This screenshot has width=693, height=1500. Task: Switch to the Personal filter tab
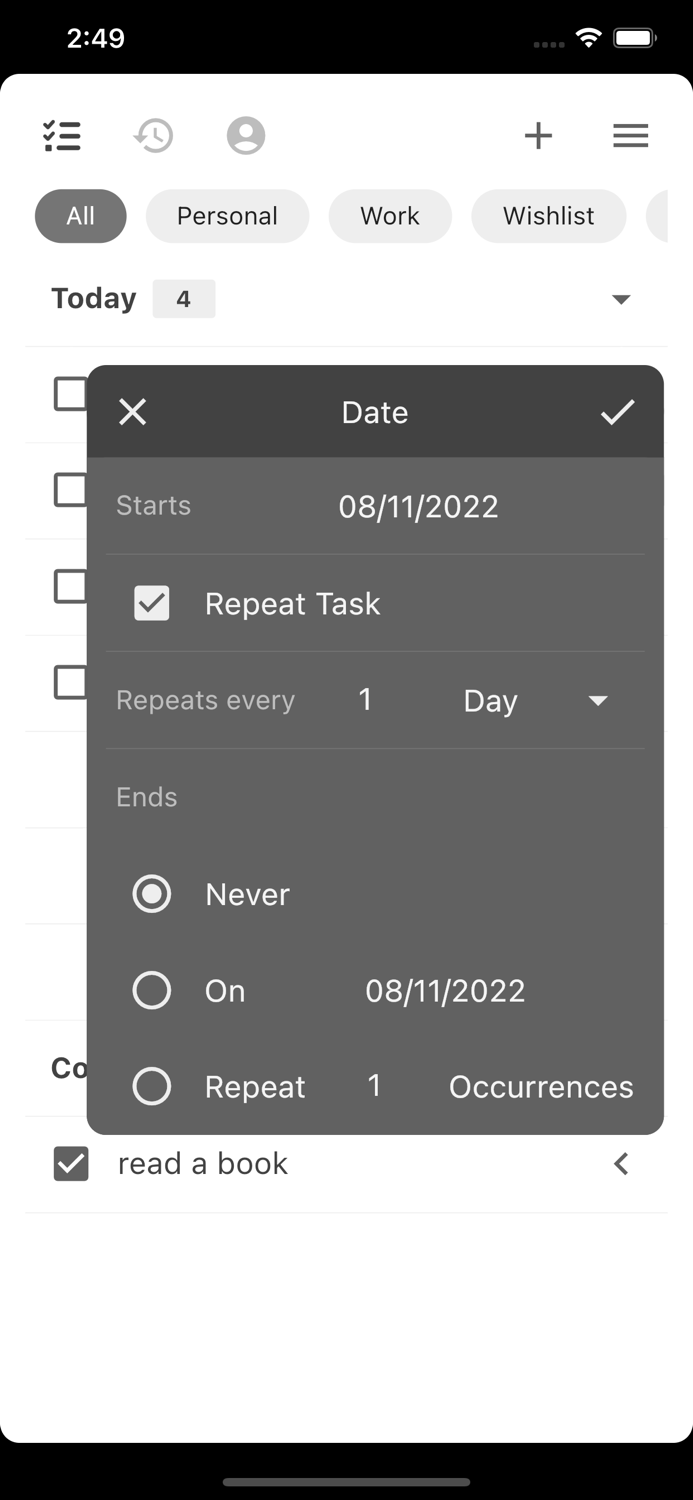coord(227,216)
